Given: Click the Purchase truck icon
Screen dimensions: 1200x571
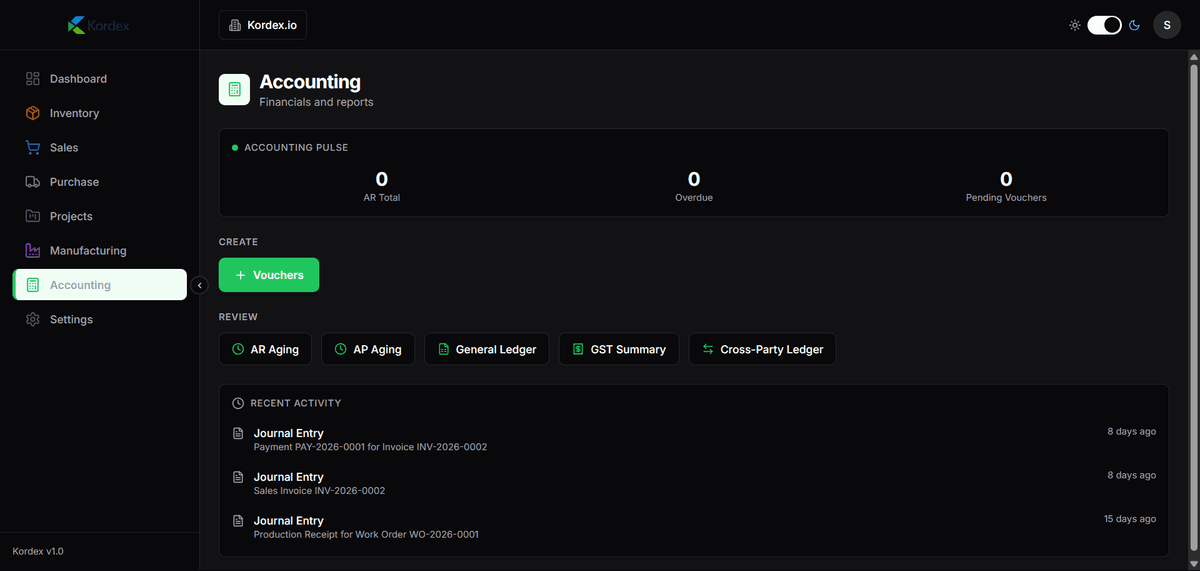Looking at the screenshot, I should pyautogui.click(x=32, y=182).
